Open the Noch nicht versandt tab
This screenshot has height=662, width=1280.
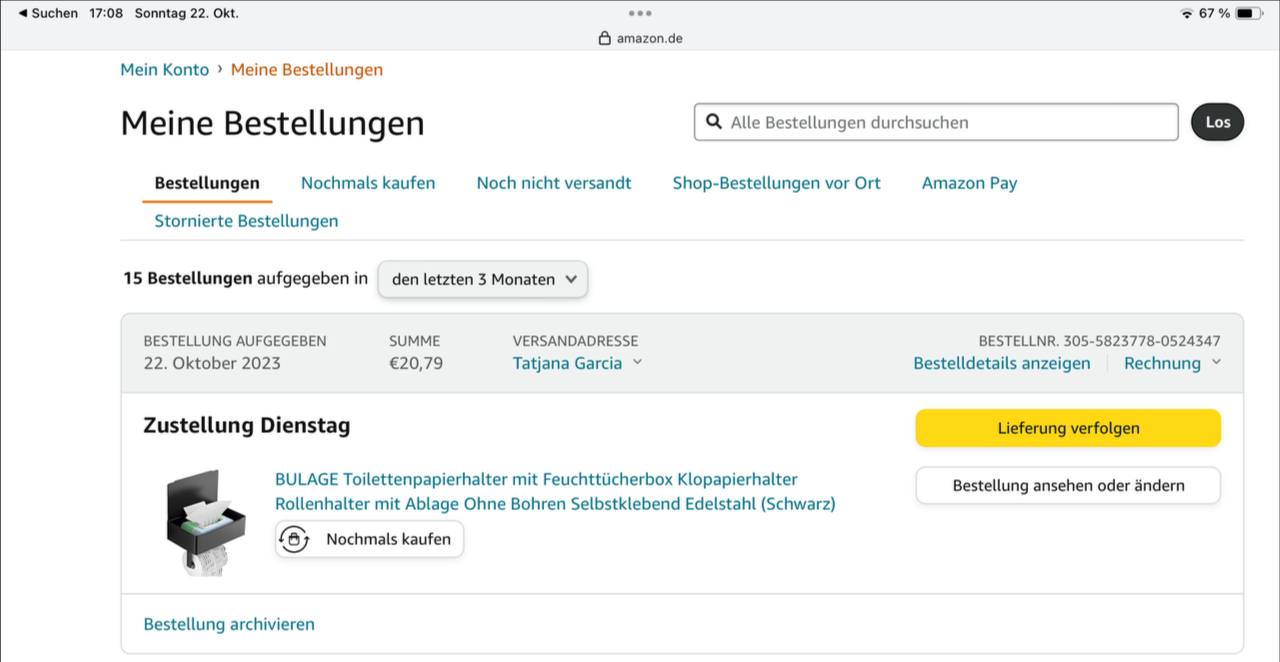click(554, 183)
